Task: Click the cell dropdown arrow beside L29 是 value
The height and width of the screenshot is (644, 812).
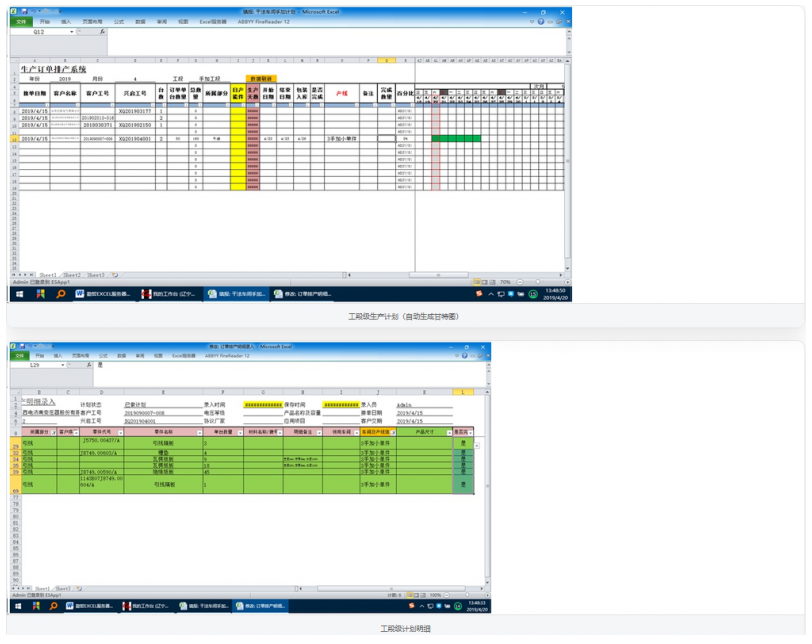Action: pyautogui.click(x=477, y=446)
